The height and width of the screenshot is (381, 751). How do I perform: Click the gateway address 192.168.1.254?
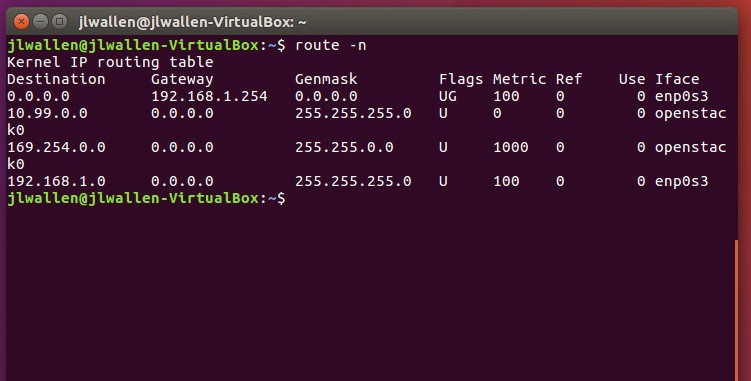209,96
